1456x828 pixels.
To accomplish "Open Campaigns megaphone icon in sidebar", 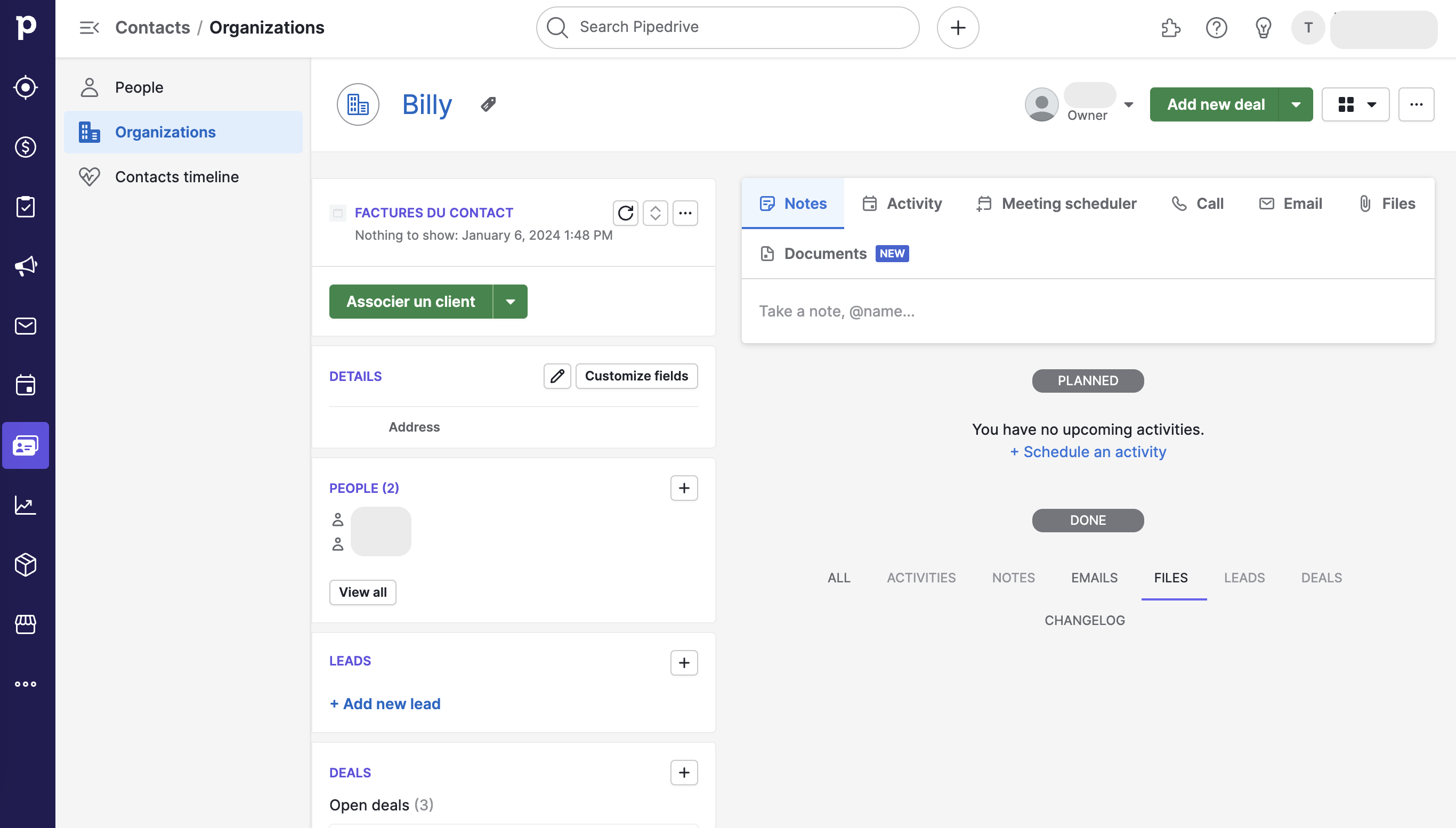I will tap(26, 266).
